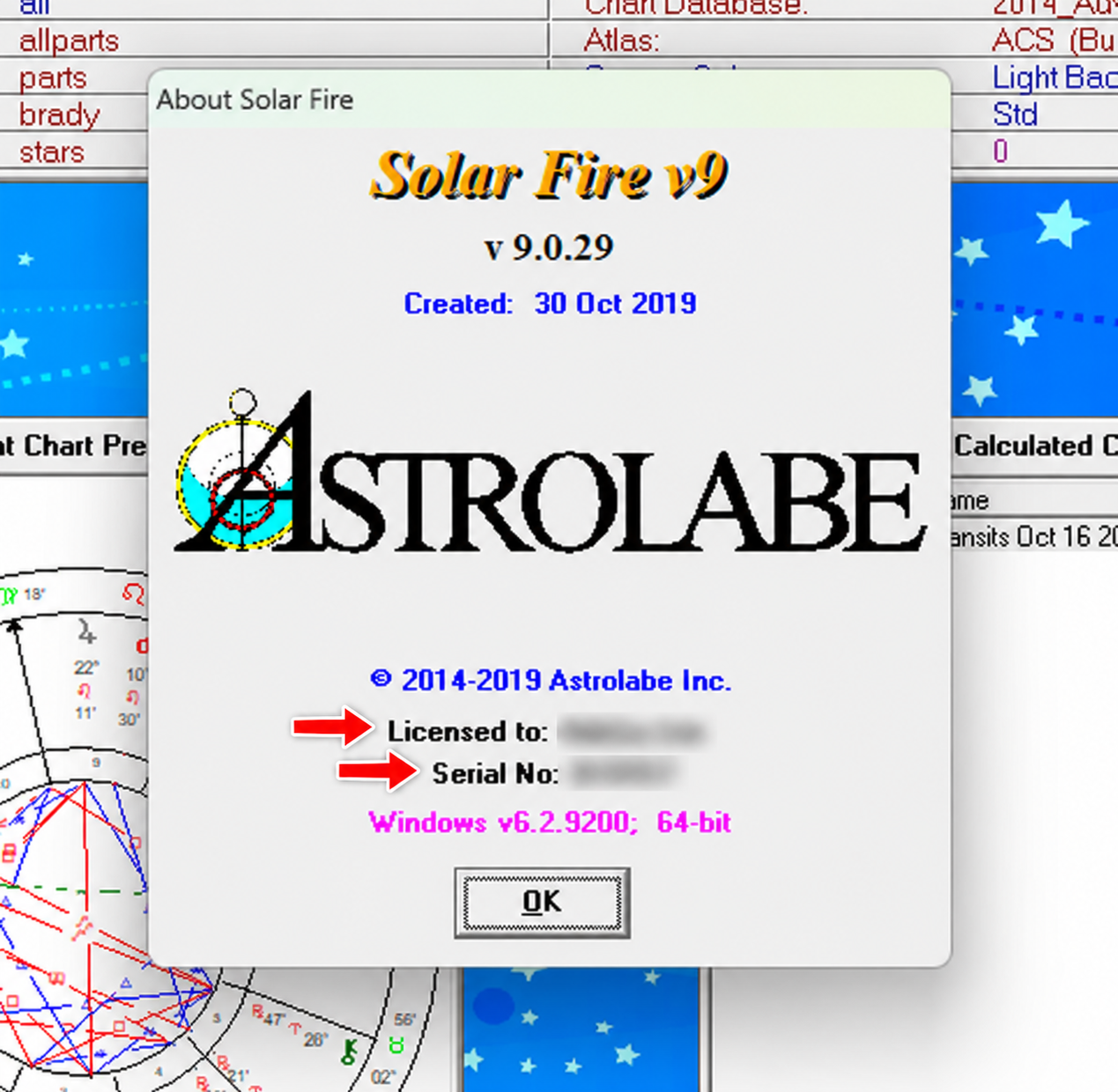The width and height of the screenshot is (1118, 1092).
Task: Click OK in the About Solar Fire dialog
Action: pyautogui.click(x=542, y=902)
